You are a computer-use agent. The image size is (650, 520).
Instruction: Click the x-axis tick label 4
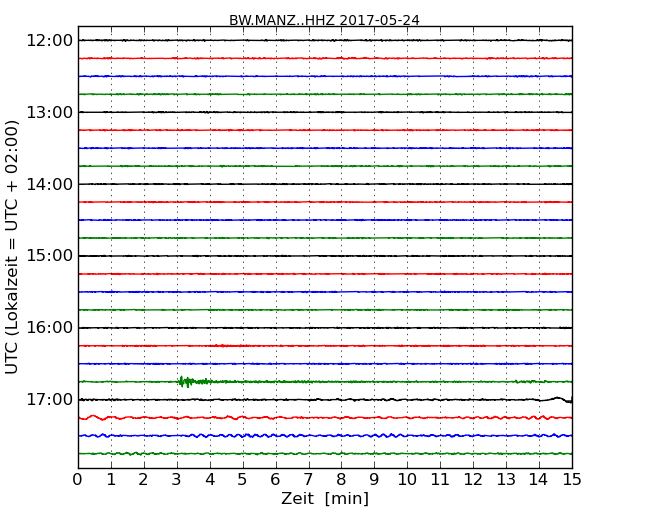click(x=210, y=479)
